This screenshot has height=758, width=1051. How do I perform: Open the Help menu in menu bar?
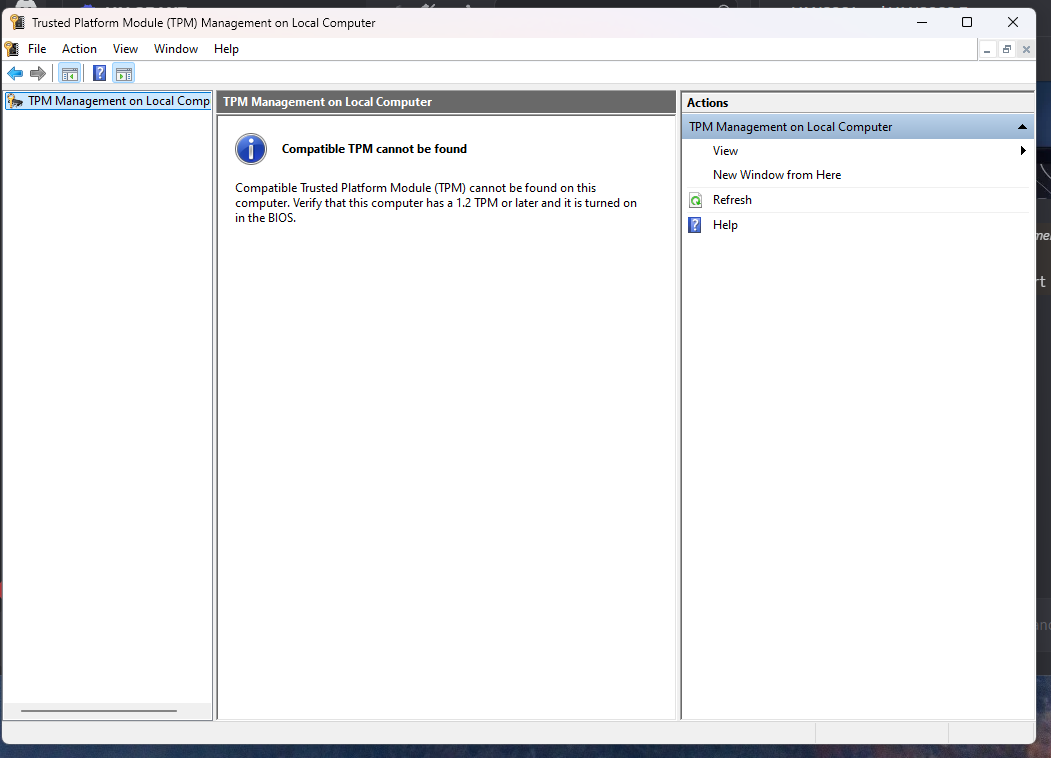click(226, 49)
